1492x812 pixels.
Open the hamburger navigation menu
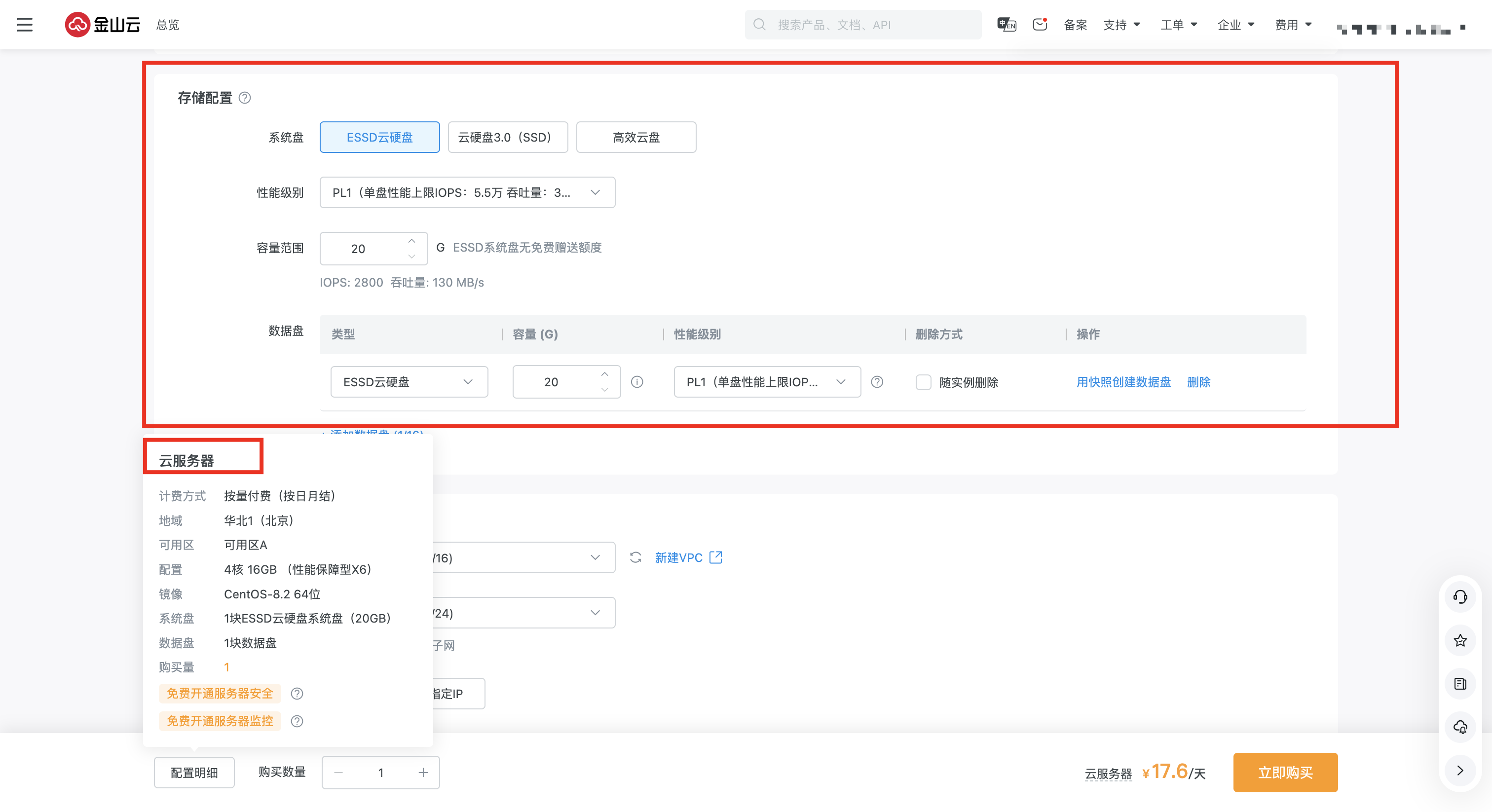click(x=24, y=25)
